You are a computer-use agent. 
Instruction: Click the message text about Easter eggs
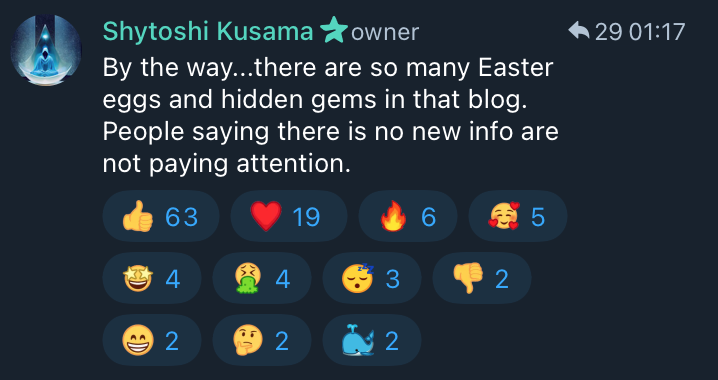click(331, 116)
